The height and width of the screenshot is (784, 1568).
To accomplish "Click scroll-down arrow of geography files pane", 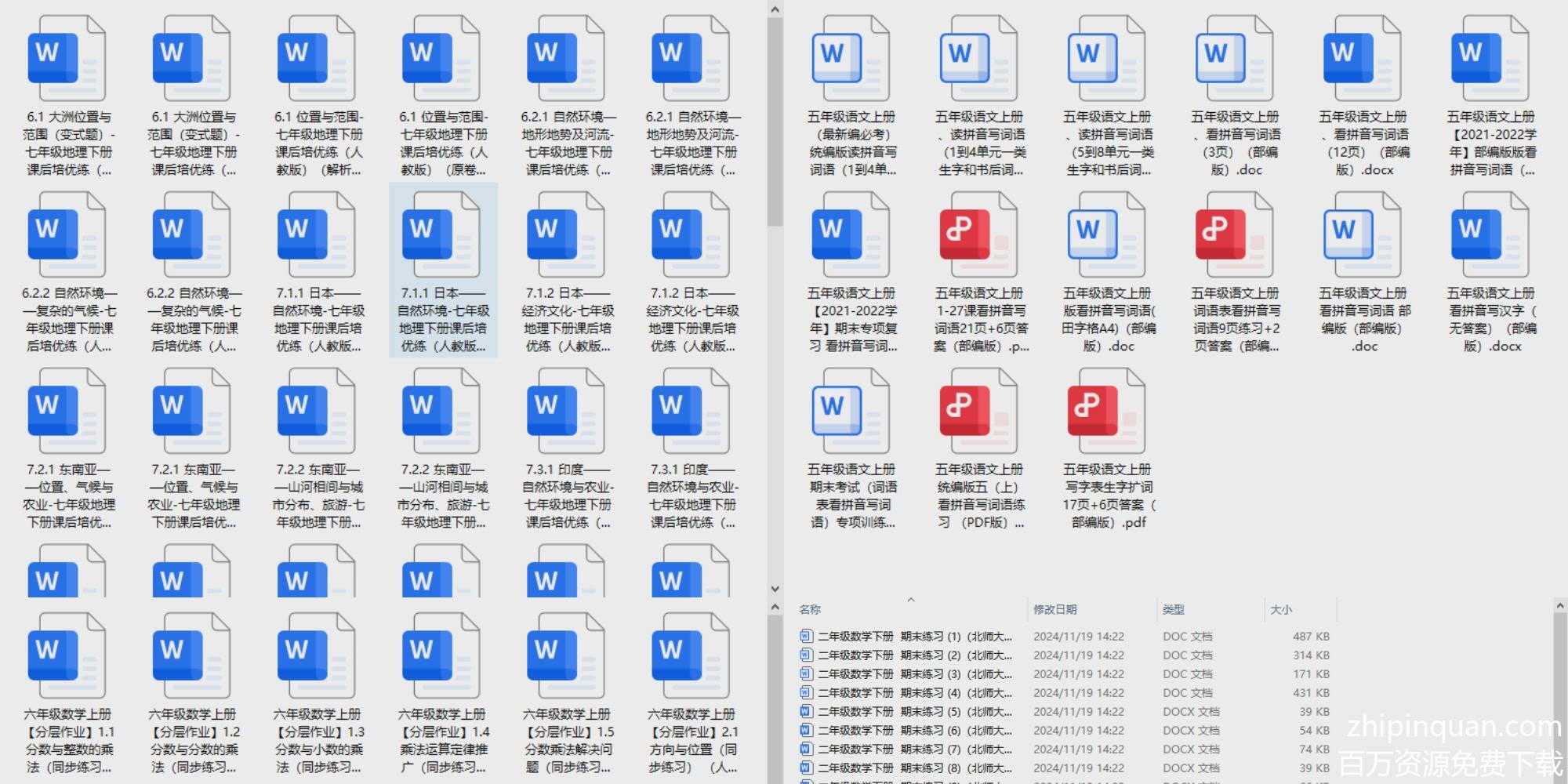I will (x=775, y=589).
